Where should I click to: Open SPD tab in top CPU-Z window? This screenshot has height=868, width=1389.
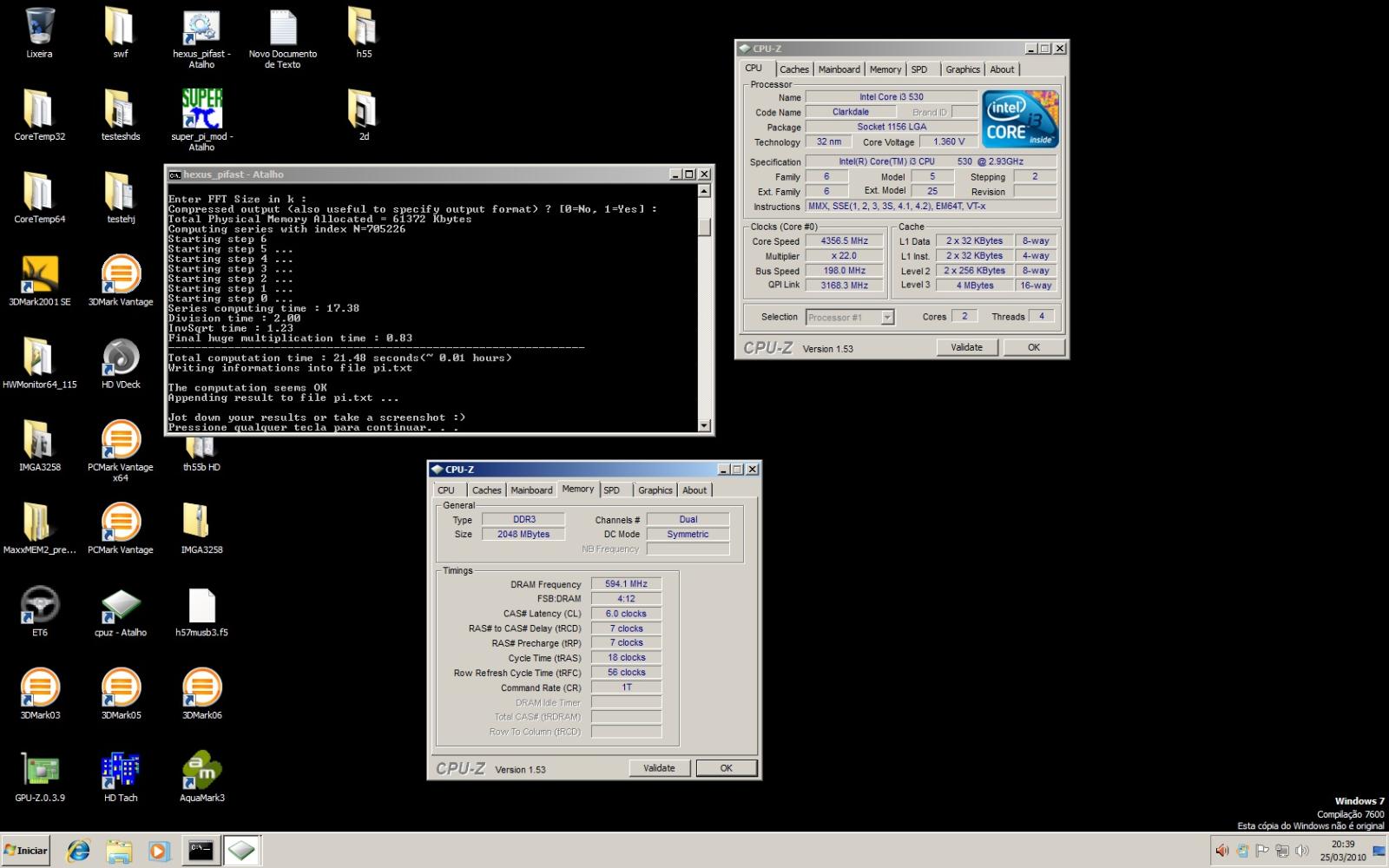tap(919, 69)
